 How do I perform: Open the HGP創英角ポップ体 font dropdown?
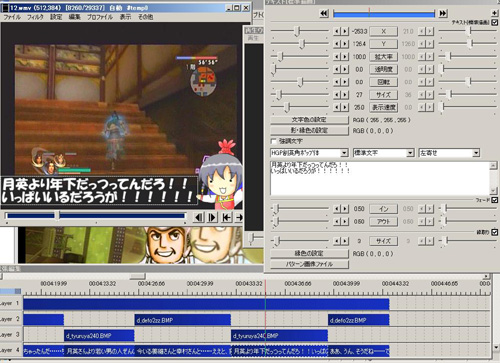pyautogui.click(x=344, y=153)
